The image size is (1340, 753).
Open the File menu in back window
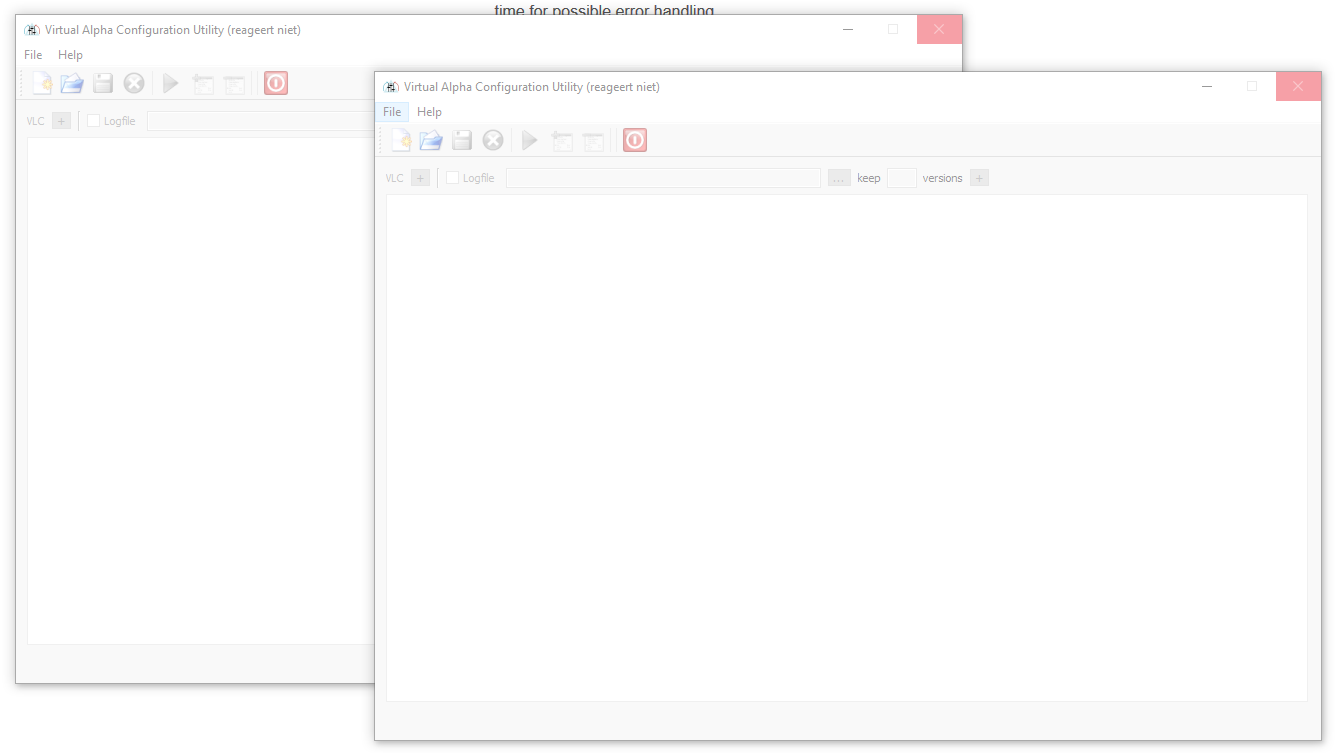tap(33, 55)
